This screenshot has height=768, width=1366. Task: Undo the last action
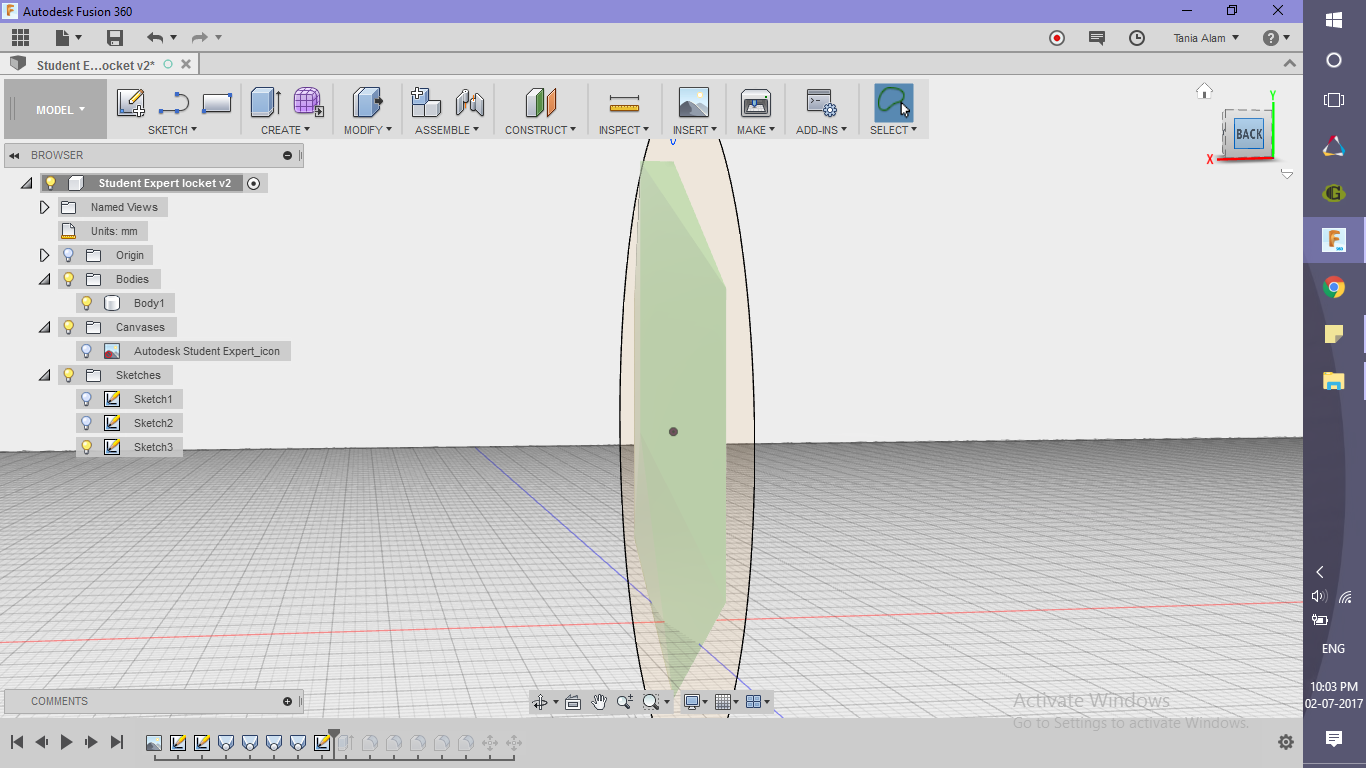pos(155,38)
